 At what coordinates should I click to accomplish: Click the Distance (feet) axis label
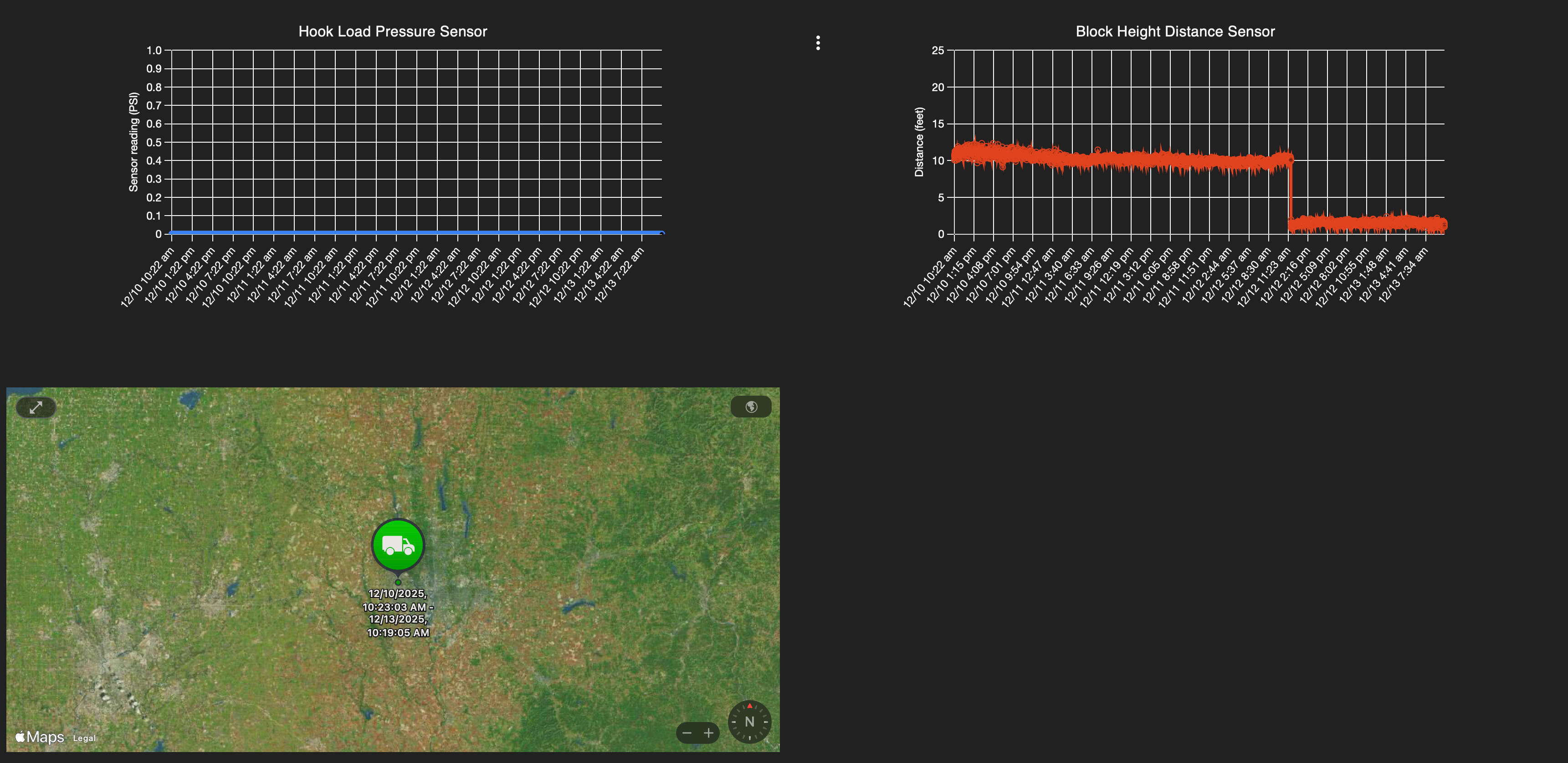click(x=919, y=142)
